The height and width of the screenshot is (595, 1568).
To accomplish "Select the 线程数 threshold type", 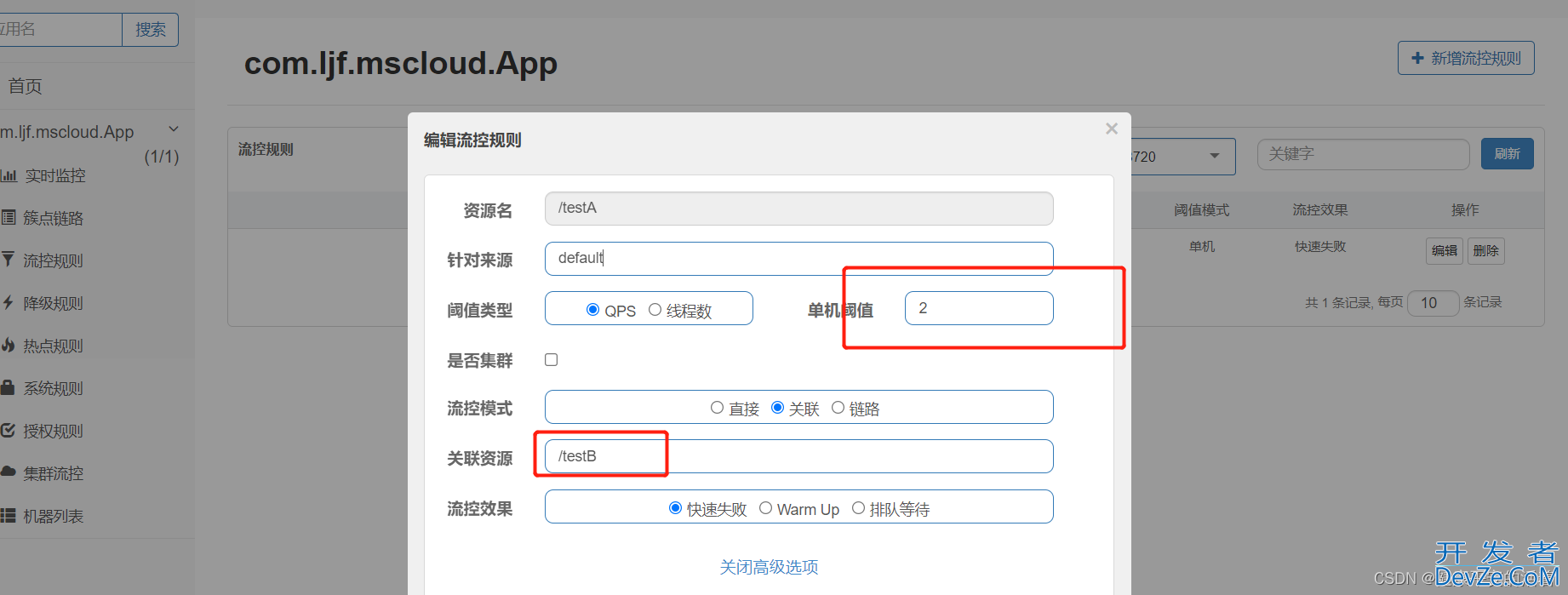I will (655, 310).
